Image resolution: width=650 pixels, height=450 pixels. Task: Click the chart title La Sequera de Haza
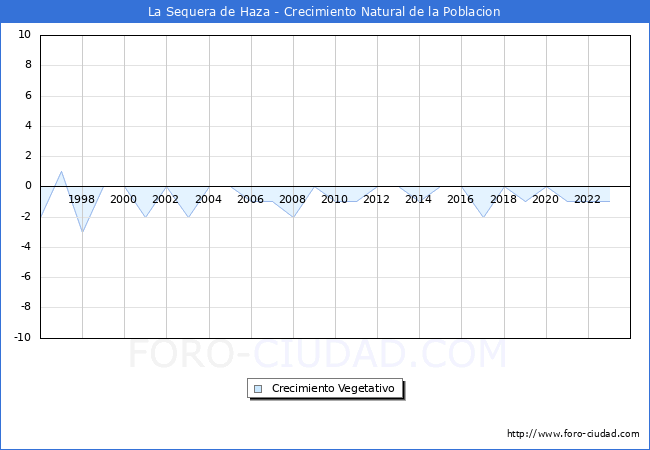tap(324, 12)
